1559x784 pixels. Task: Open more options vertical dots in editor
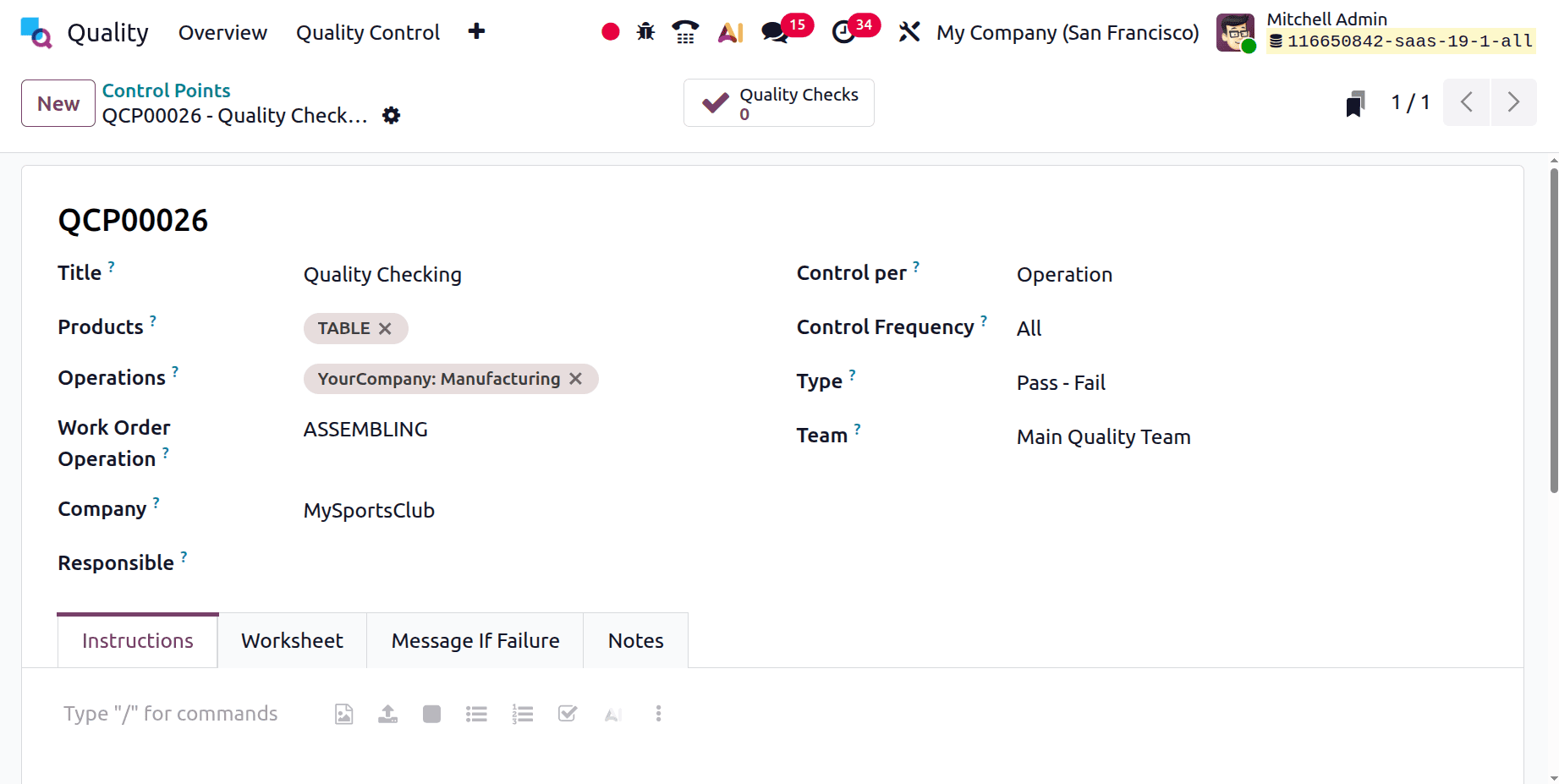click(658, 714)
